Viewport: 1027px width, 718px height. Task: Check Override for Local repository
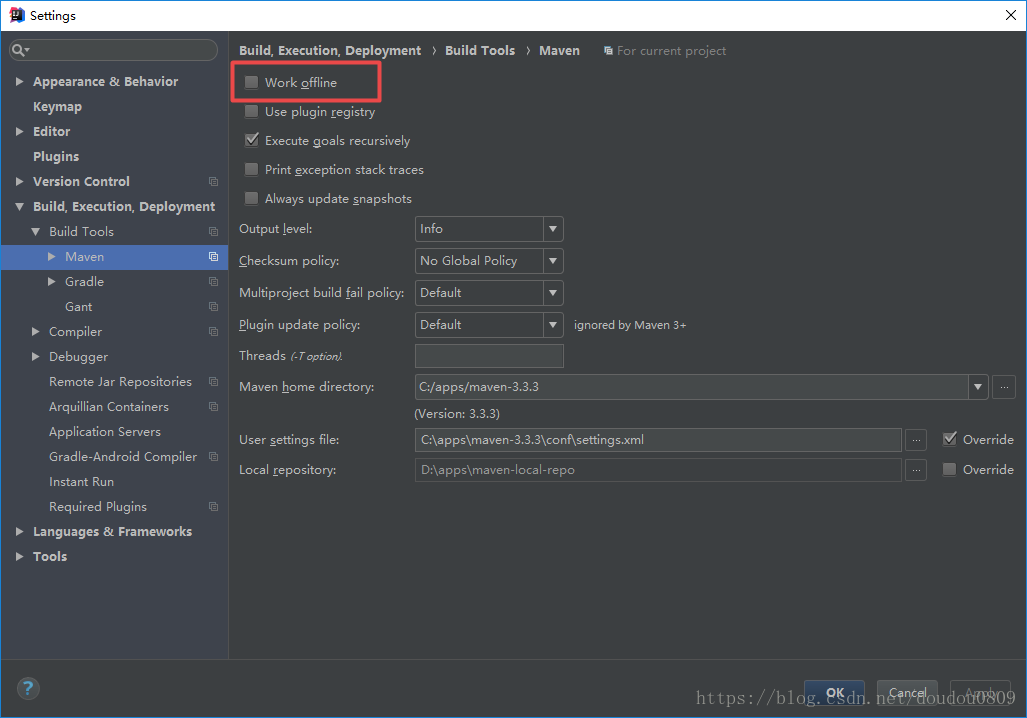(949, 470)
